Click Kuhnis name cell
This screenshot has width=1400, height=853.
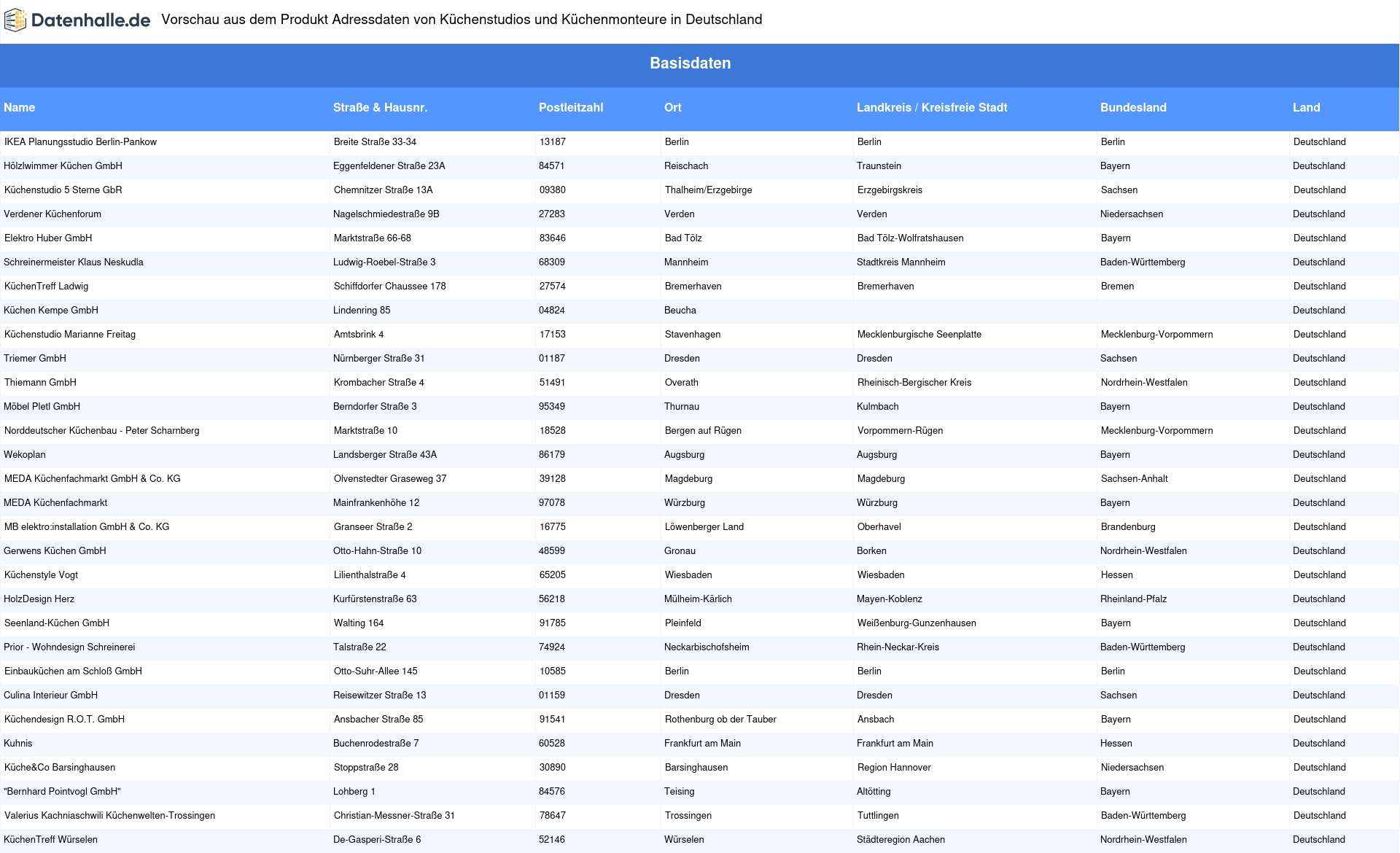pos(18,744)
